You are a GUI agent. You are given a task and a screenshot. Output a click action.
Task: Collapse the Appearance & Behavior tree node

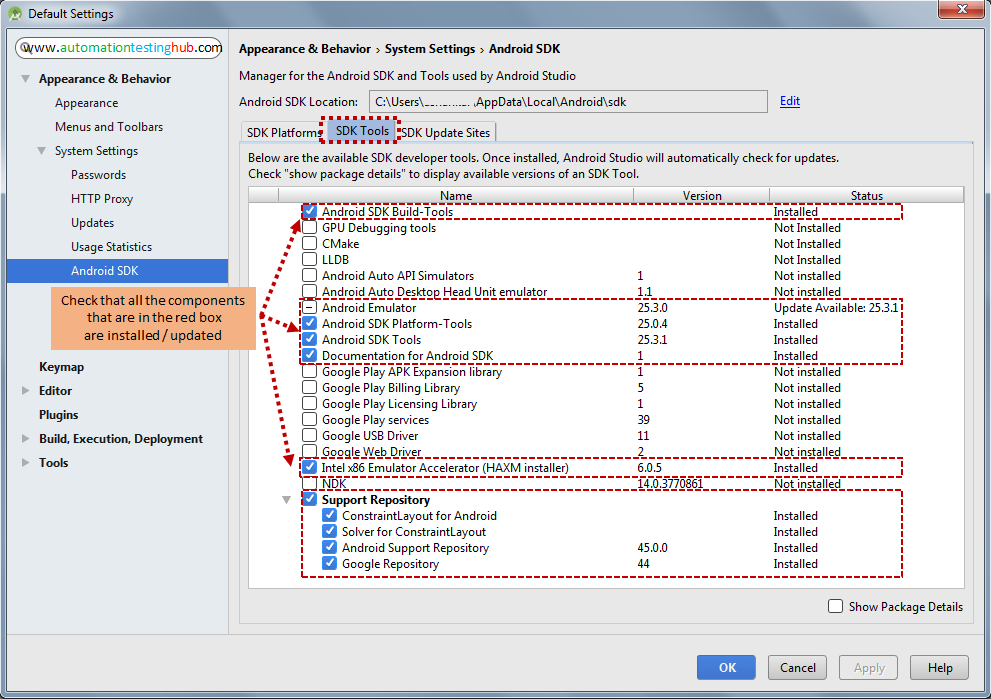[25, 79]
